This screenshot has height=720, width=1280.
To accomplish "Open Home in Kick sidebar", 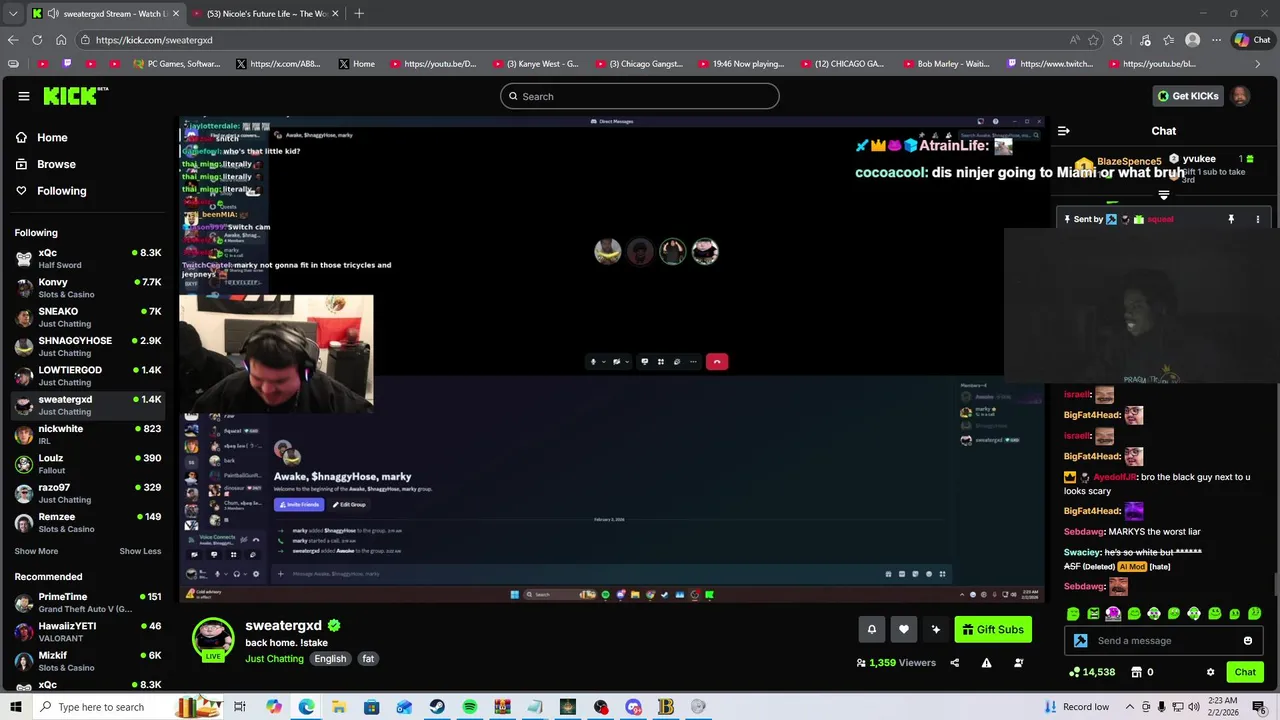I will pyautogui.click(x=52, y=138).
